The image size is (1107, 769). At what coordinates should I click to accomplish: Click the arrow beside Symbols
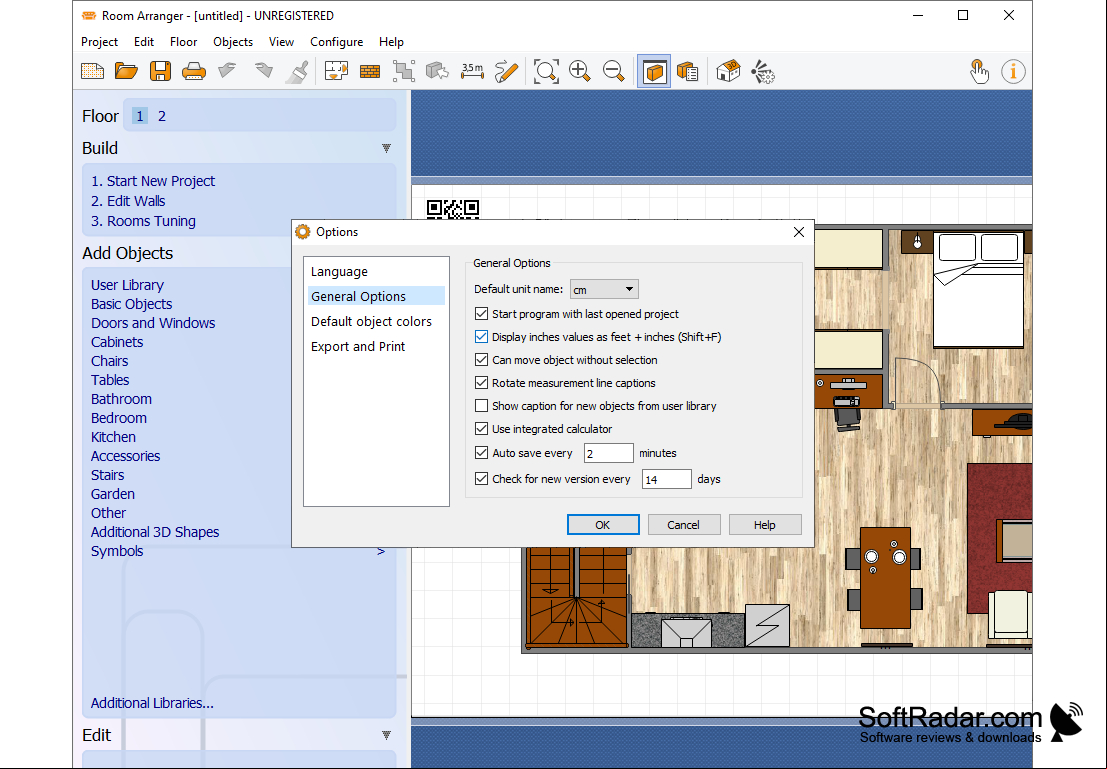click(x=381, y=552)
